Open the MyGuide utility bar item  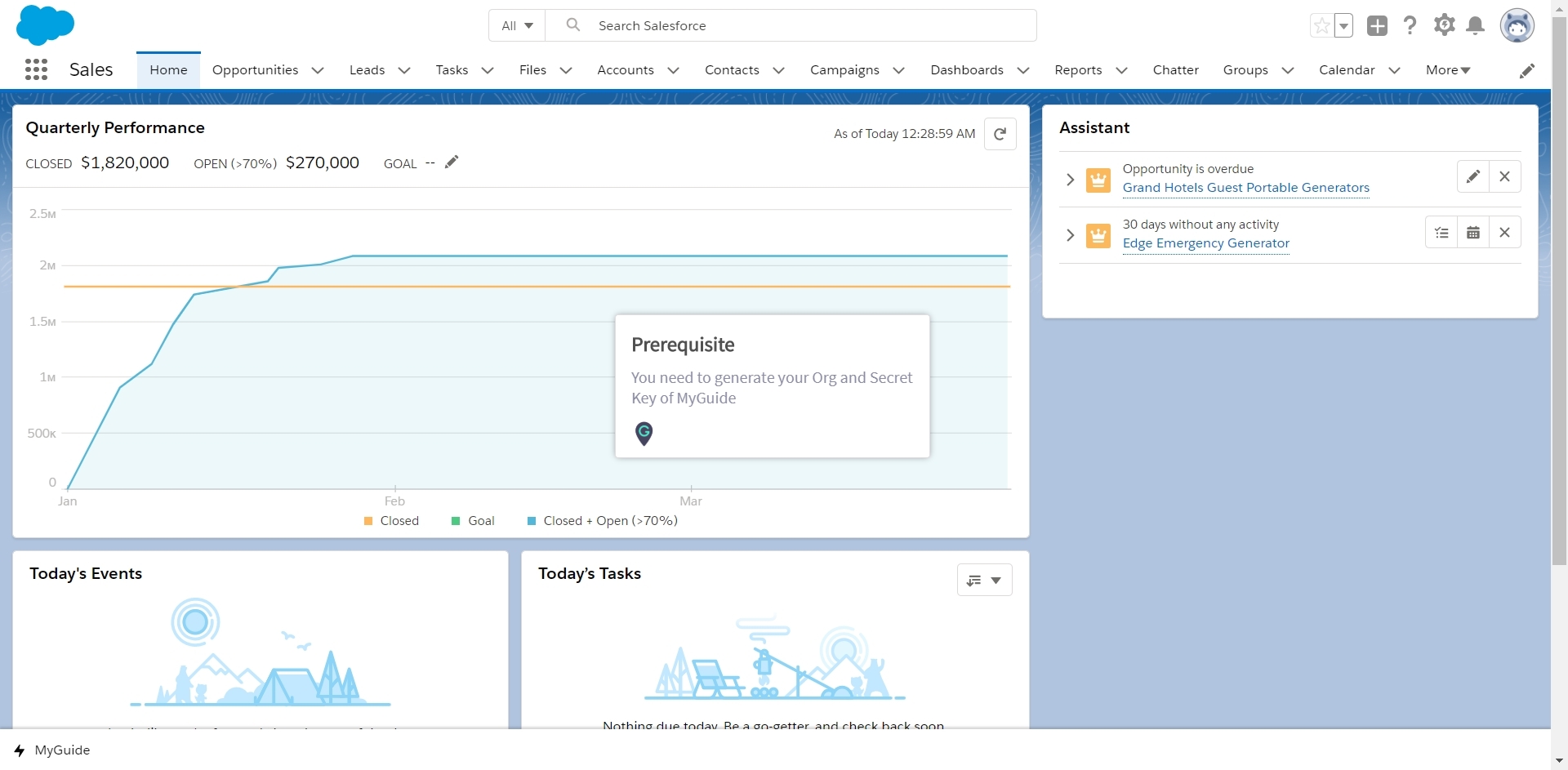tap(52, 750)
